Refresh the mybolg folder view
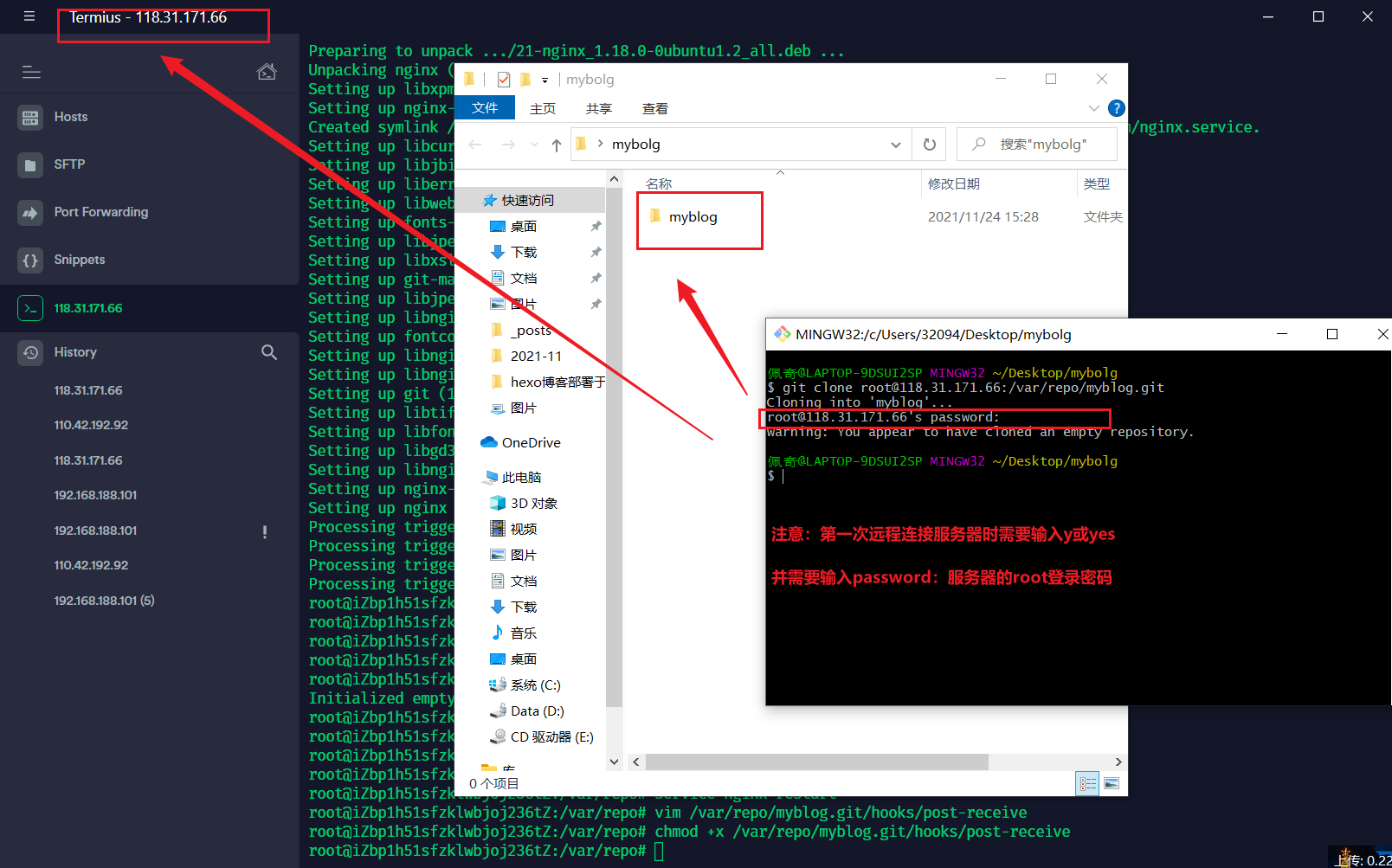The width and height of the screenshot is (1392, 868). pos(930,145)
